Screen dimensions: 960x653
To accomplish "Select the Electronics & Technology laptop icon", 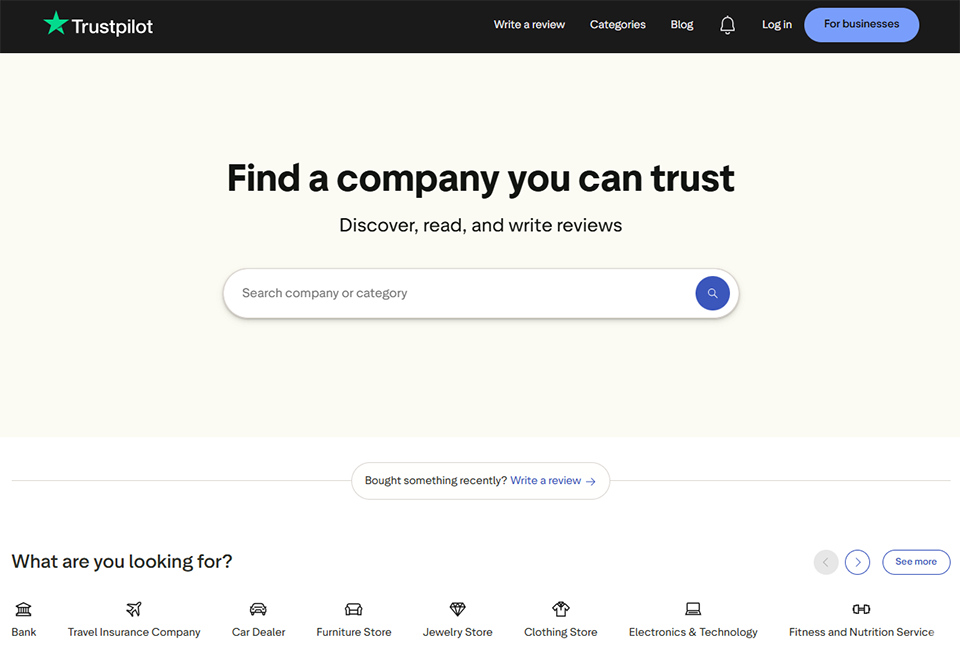I will [x=693, y=609].
